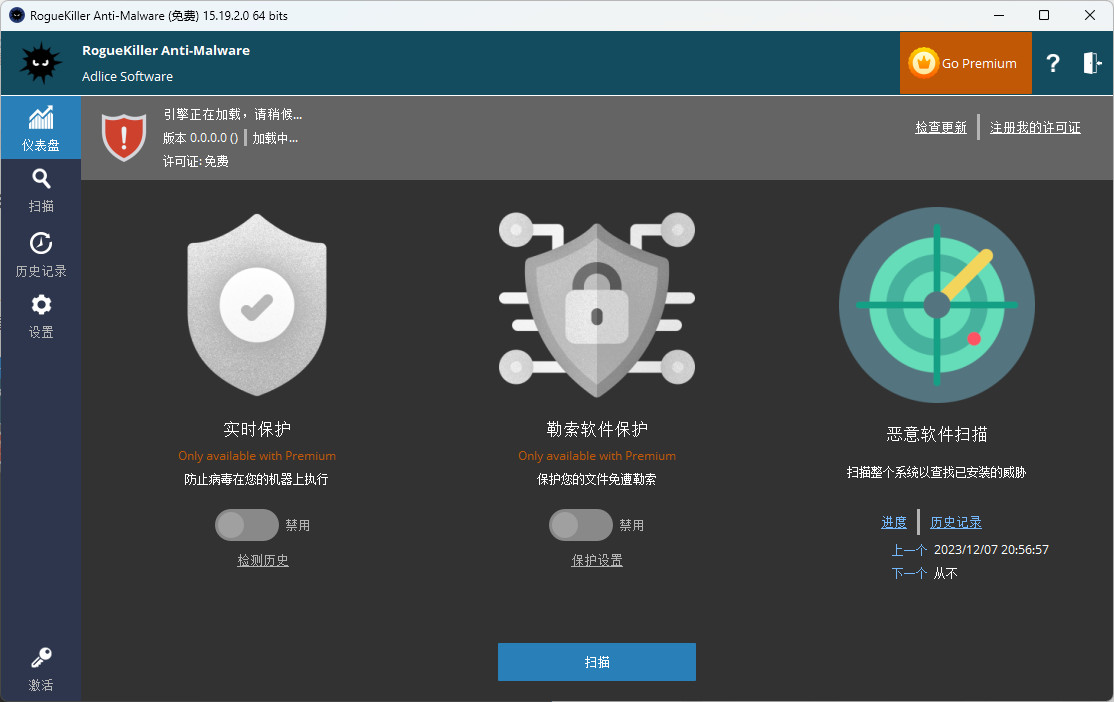Click the 下一个 label
1114x702 pixels.
click(x=909, y=573)
